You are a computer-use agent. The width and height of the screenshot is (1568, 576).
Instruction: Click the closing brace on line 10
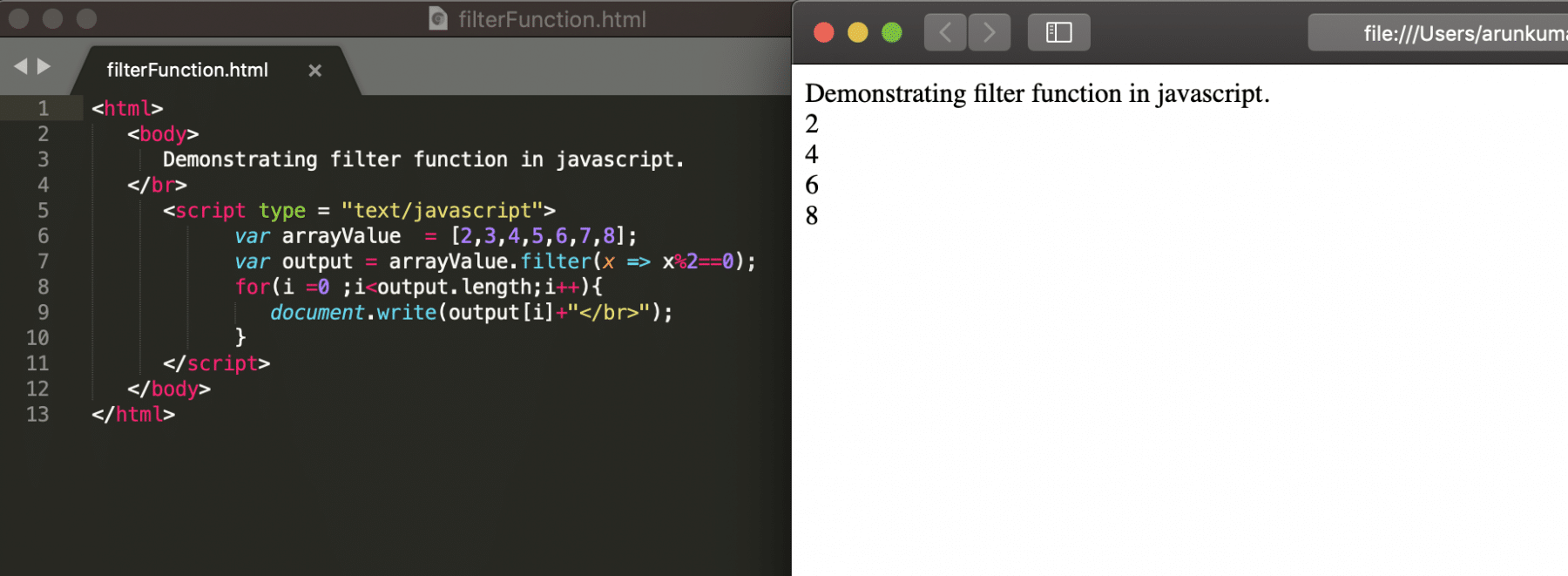pyautogui.click(x=240, y=338)
